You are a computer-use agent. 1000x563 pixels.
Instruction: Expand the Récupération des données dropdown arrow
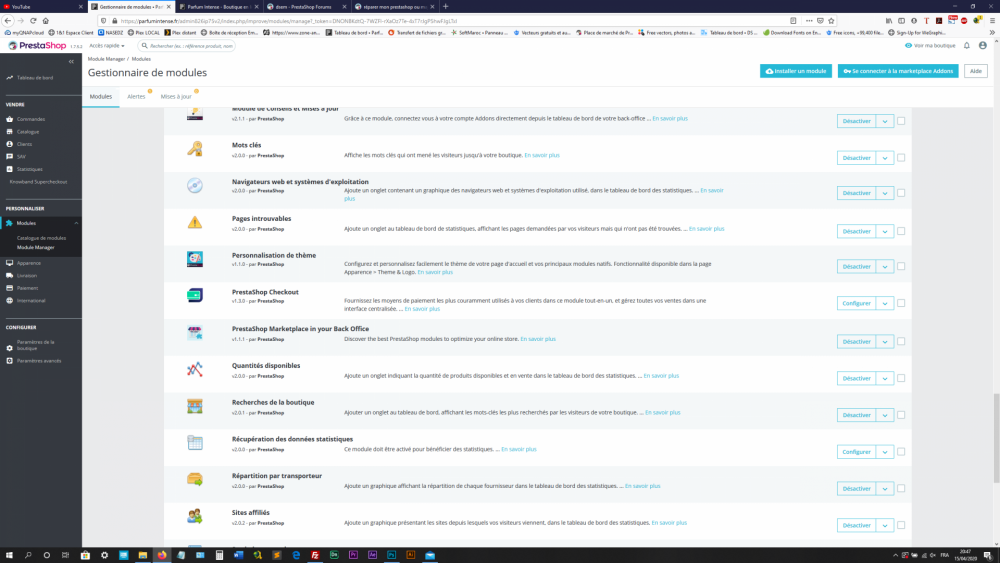pyautogui.click(x=885, y=451)
